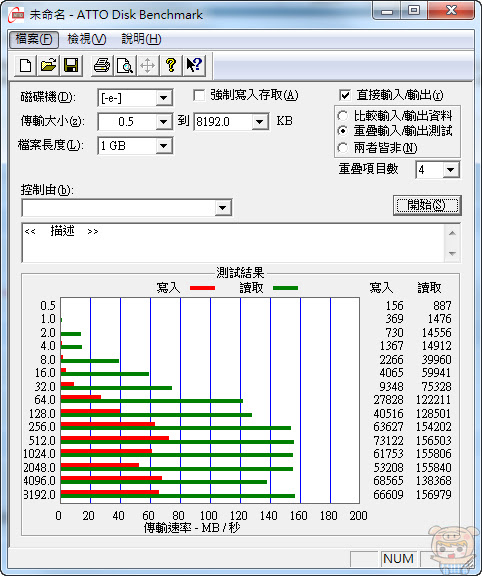Enable 強制寫入存取(A) checkbox

point(199,96)
